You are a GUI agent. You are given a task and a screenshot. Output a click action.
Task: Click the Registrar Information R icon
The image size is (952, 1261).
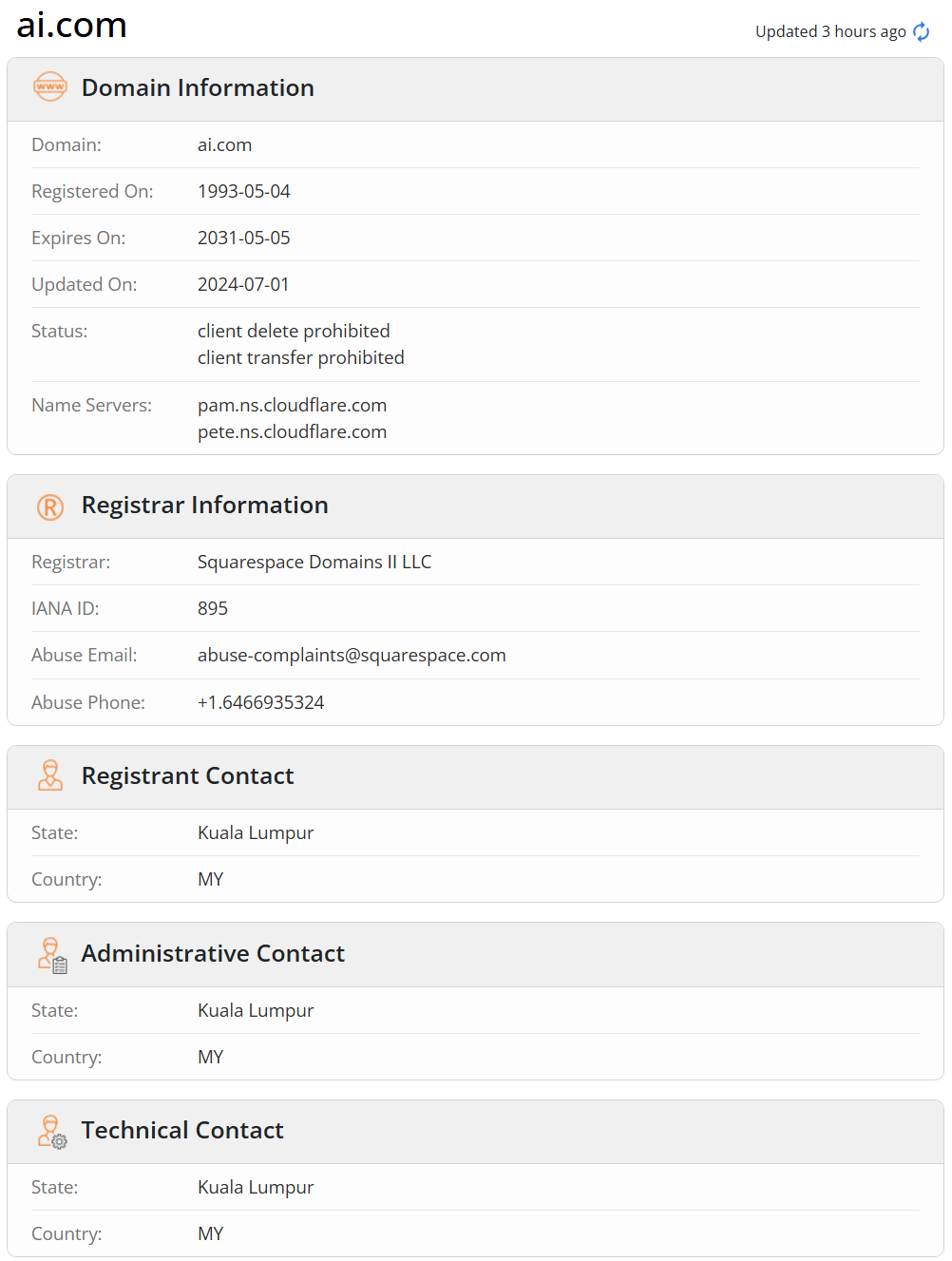click(50, 506)
